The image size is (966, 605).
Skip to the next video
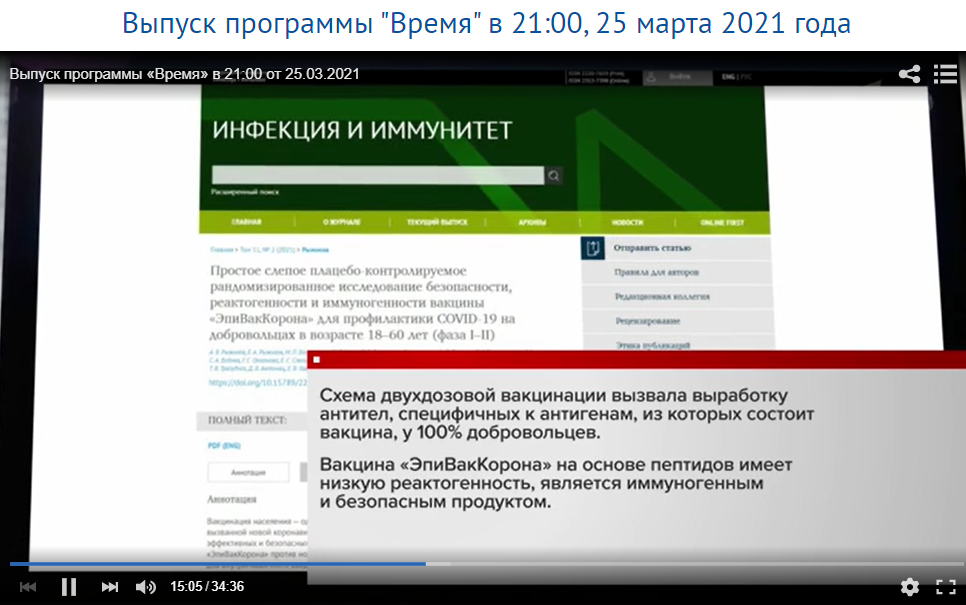110,587
